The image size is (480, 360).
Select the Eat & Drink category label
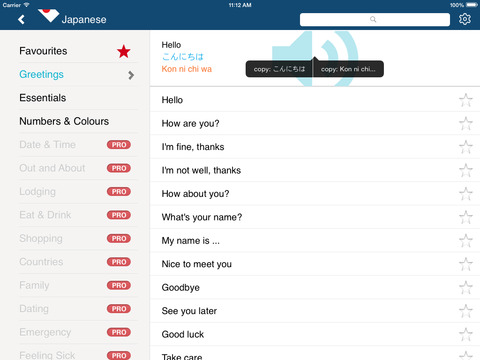click(45, 215)
